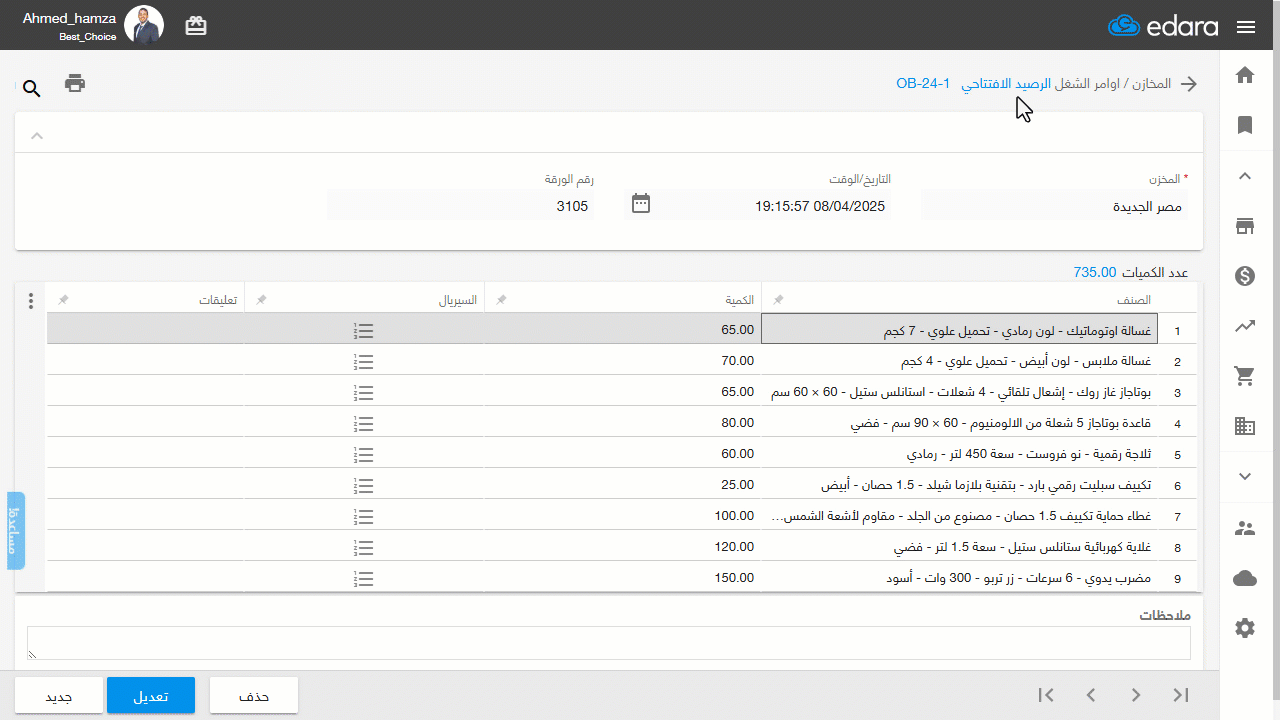The width and height of the screenshot is (1280, 720).
Task: Open the OB-24-1 document link
Action: (922, 84)
